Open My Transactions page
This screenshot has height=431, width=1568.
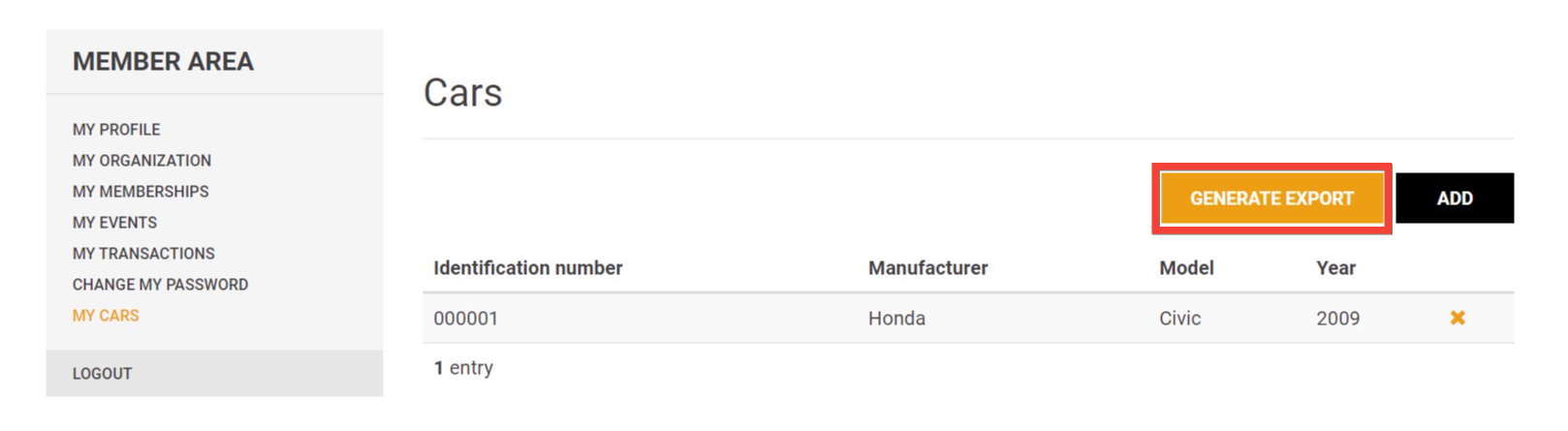tap(143, 254)
